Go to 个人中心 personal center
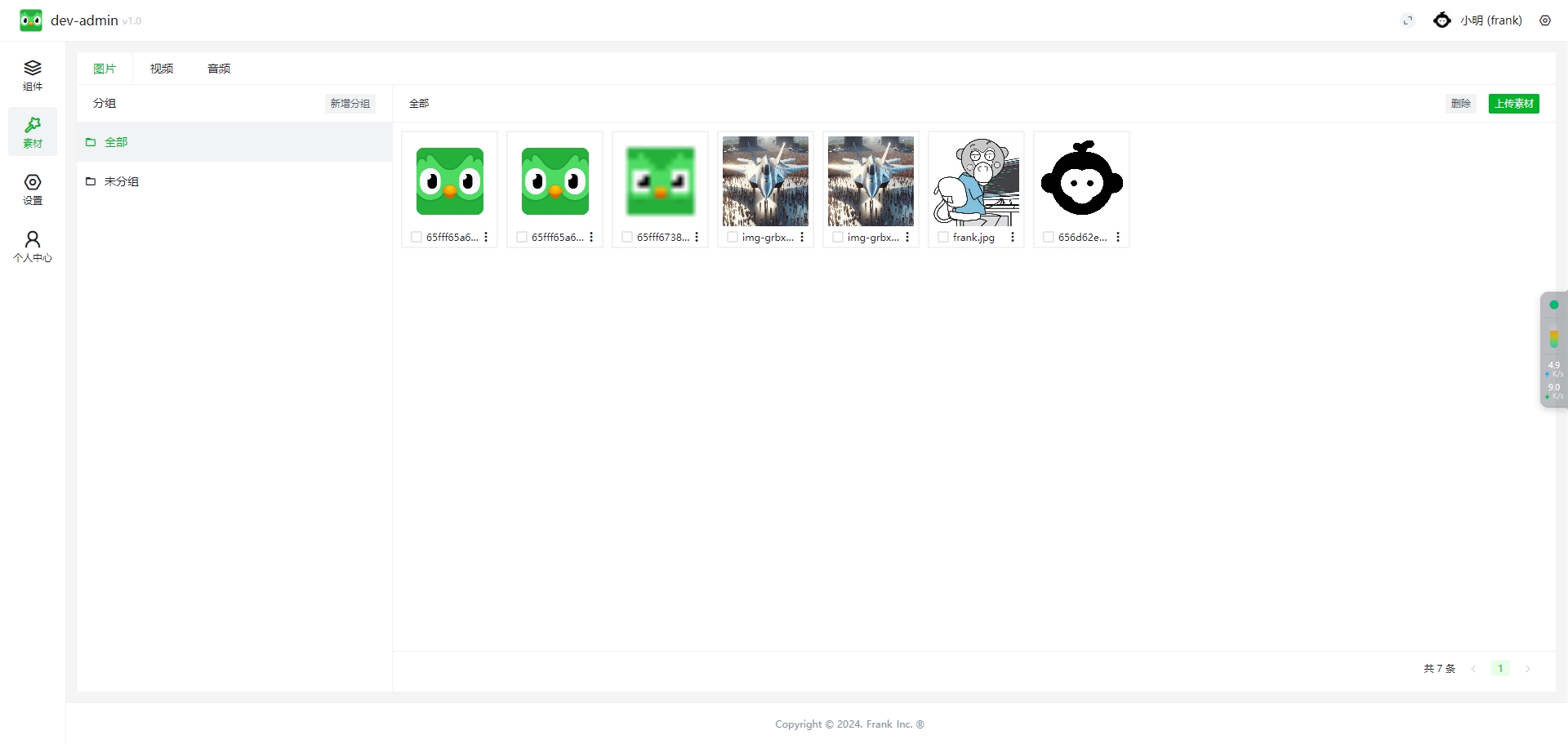 tap(33, 247)
